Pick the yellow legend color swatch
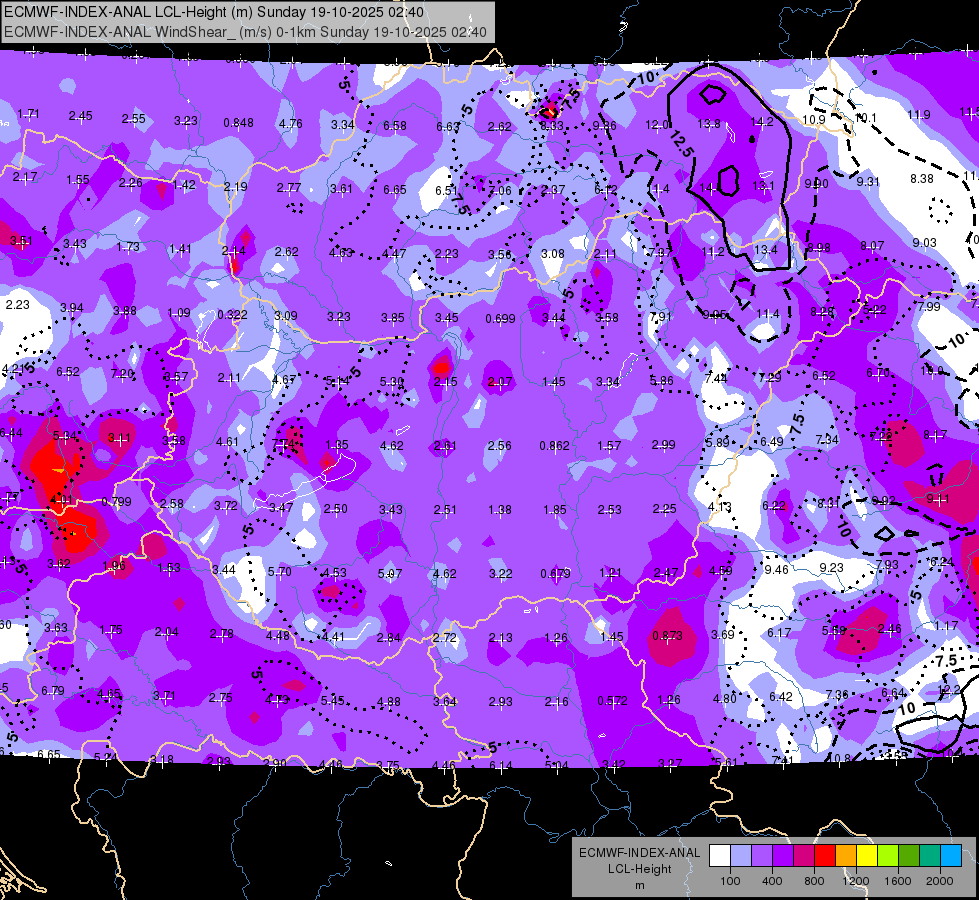The height and width of the screenshot is (900, 979). click(867, 856)
